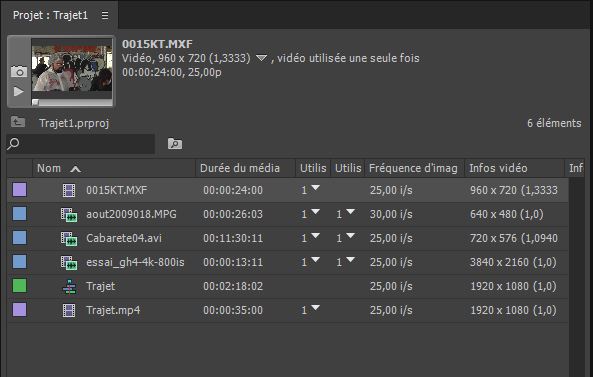Click the Trajet.mp4 film strip icon
The image size is (593, 377).
[x=69, y=310]
